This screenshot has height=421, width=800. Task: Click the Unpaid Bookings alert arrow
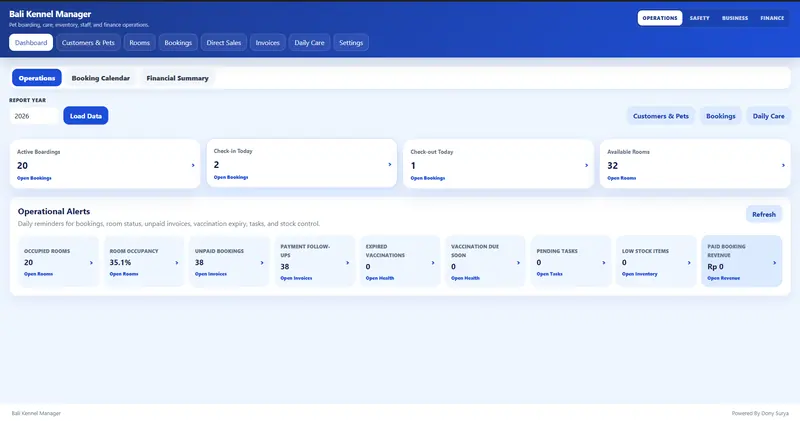[x=262, y=263]
